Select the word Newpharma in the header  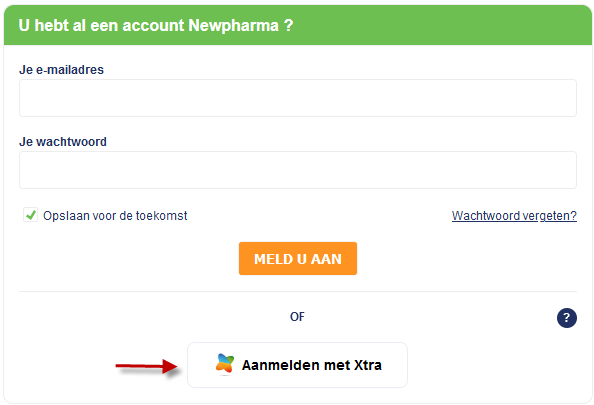tap(233, 25)
